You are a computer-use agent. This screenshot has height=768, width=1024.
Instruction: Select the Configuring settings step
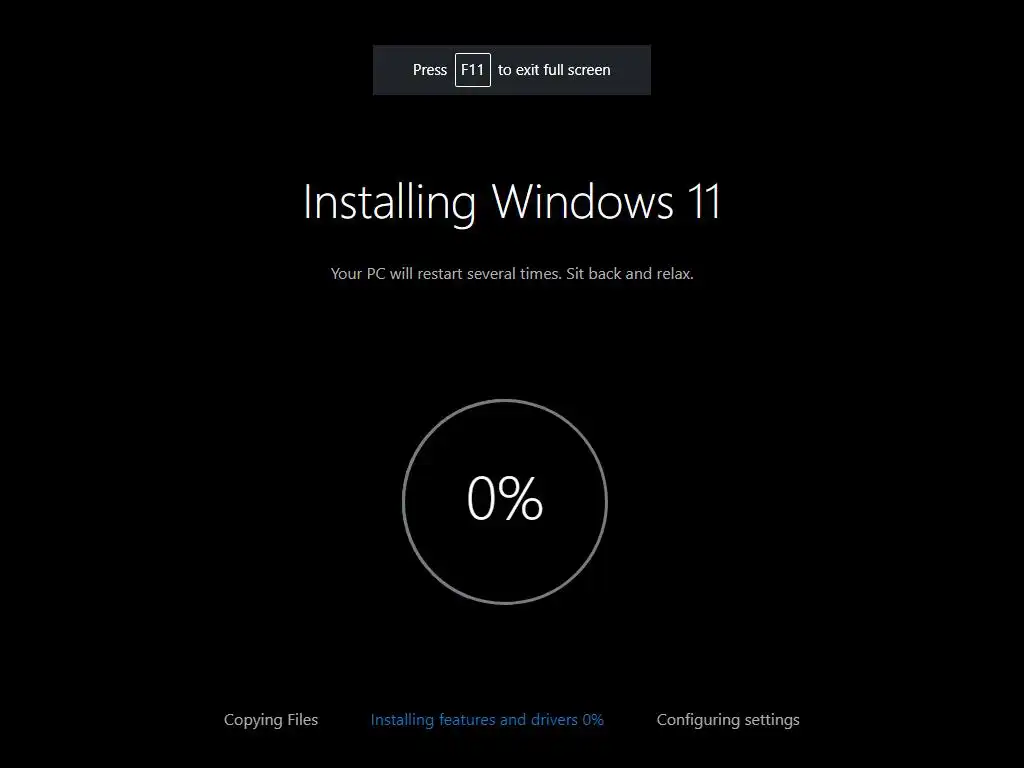coord(728,720)
